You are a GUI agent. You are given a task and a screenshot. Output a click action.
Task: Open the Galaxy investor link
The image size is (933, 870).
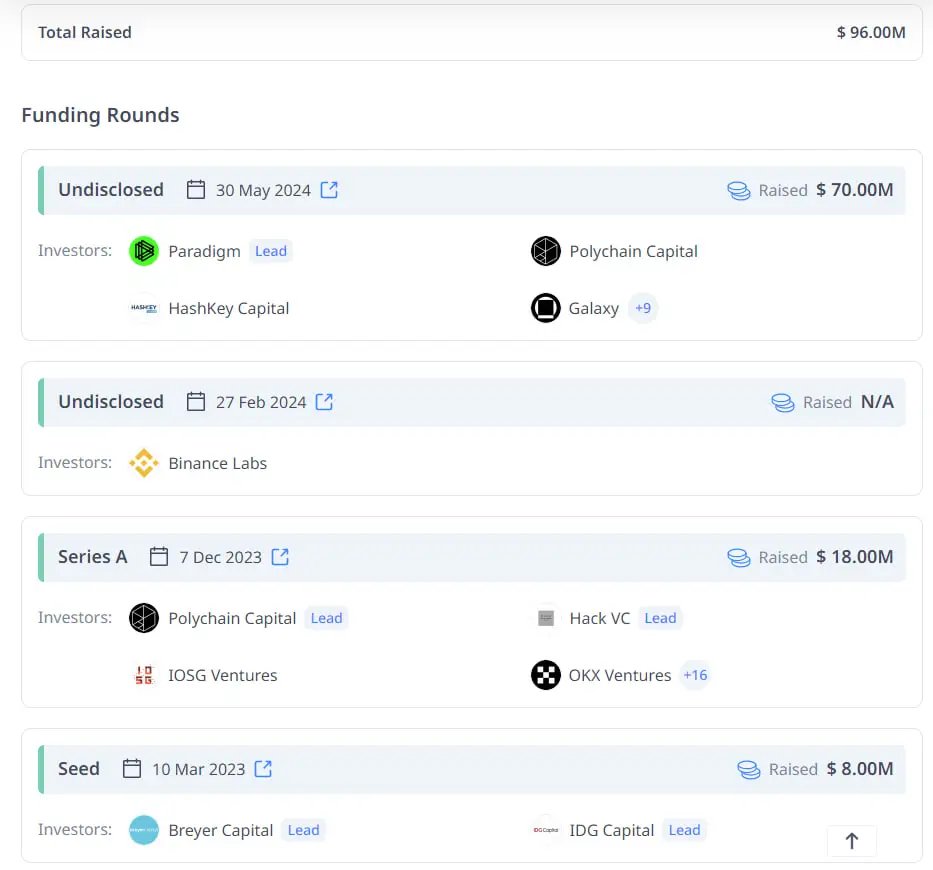click(x=594, y=309)
